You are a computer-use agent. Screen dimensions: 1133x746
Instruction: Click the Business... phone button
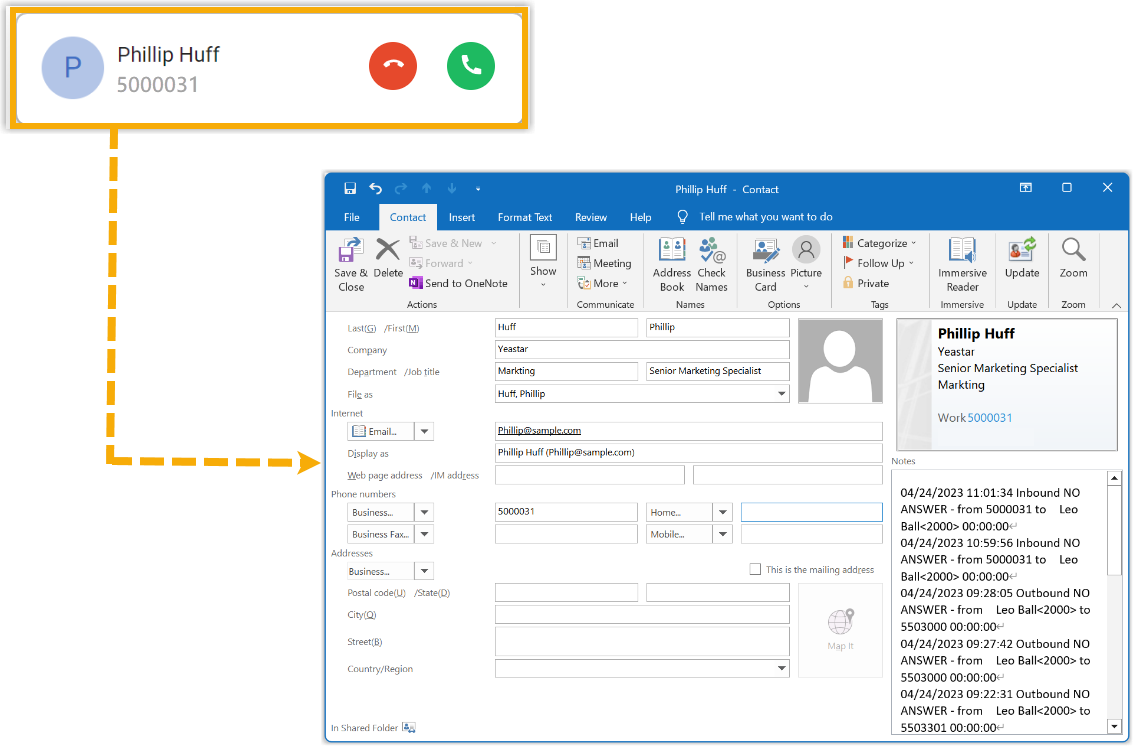point(381,513)
